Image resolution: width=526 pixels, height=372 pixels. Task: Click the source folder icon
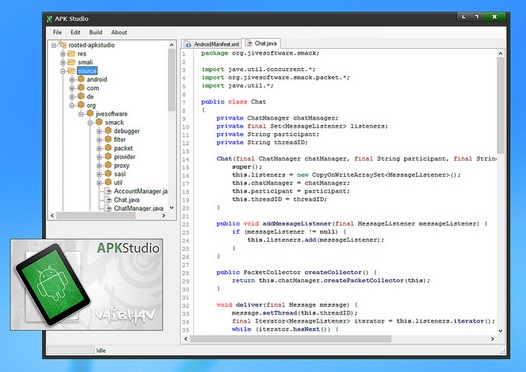pyautogui.click(x=71, y=70)
